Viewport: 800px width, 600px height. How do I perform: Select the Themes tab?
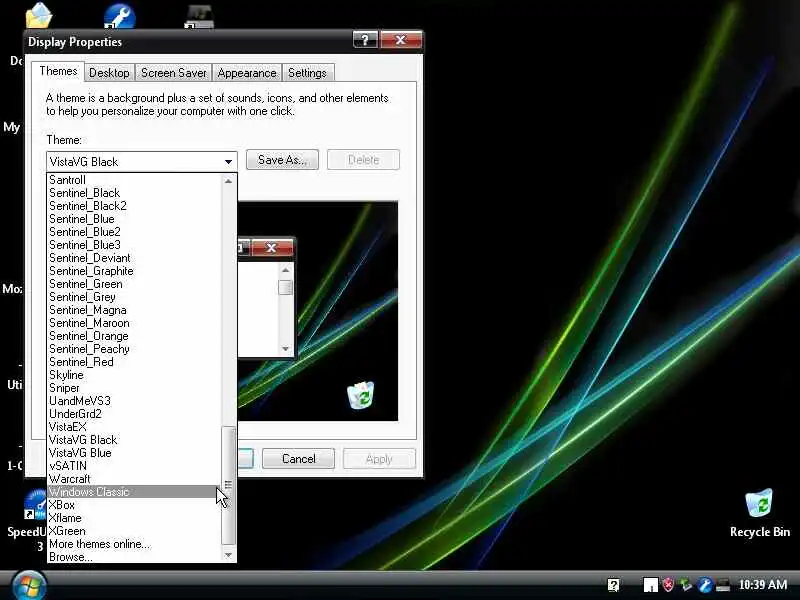click(58, 71)
